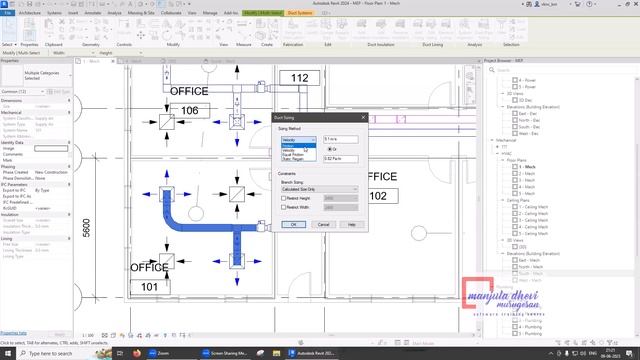Open the Branch Sizing dropdown

tap(320, 189)
